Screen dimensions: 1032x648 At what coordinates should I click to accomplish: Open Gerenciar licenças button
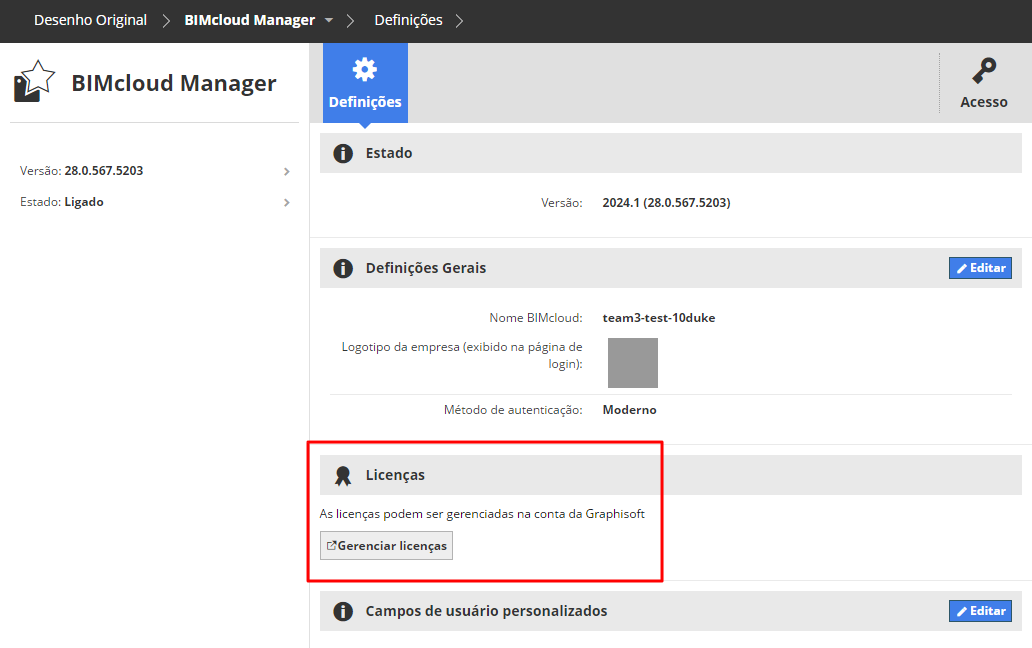386,545
